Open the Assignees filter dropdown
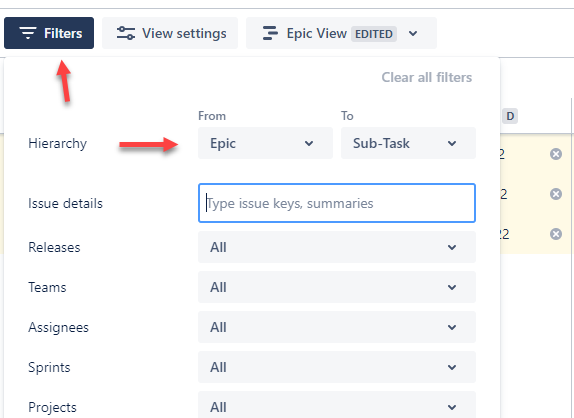574x418 pixels. click(x=337, y=327)
